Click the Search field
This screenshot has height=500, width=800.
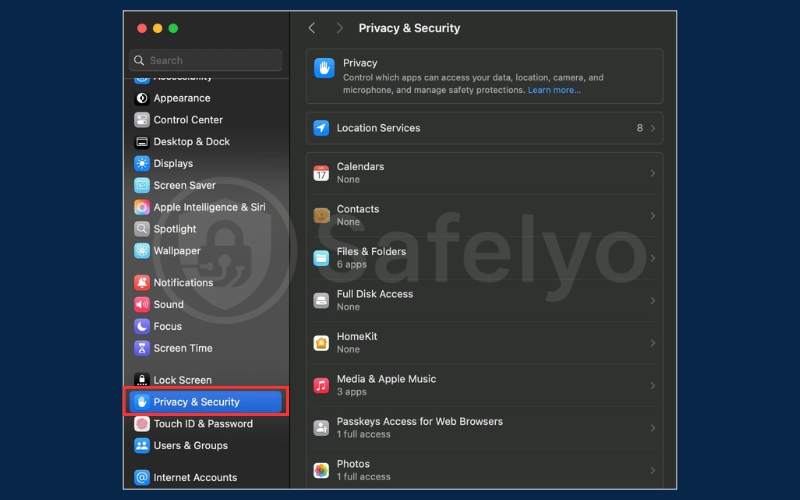pyautogui.click(x=206, y=60)
